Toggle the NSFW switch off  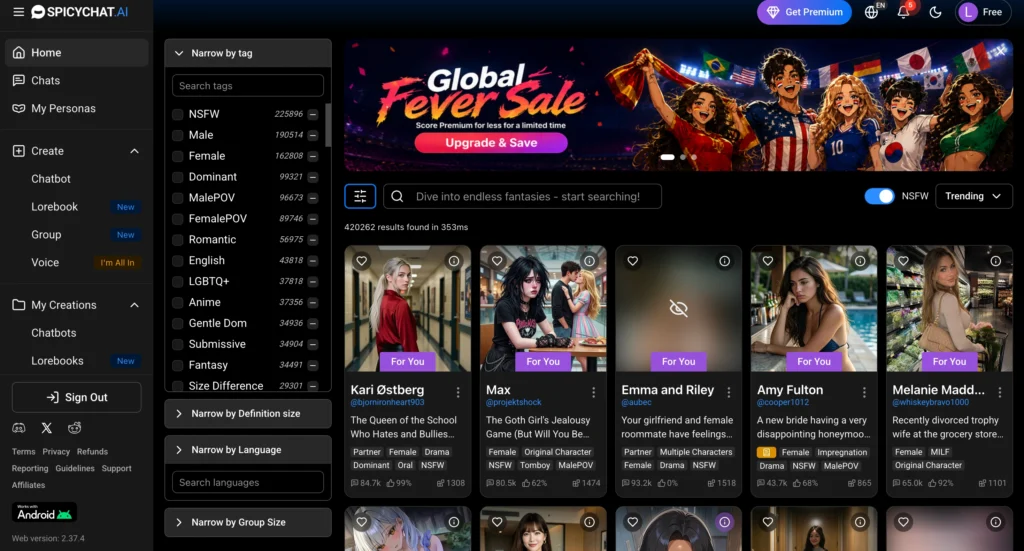879,197
